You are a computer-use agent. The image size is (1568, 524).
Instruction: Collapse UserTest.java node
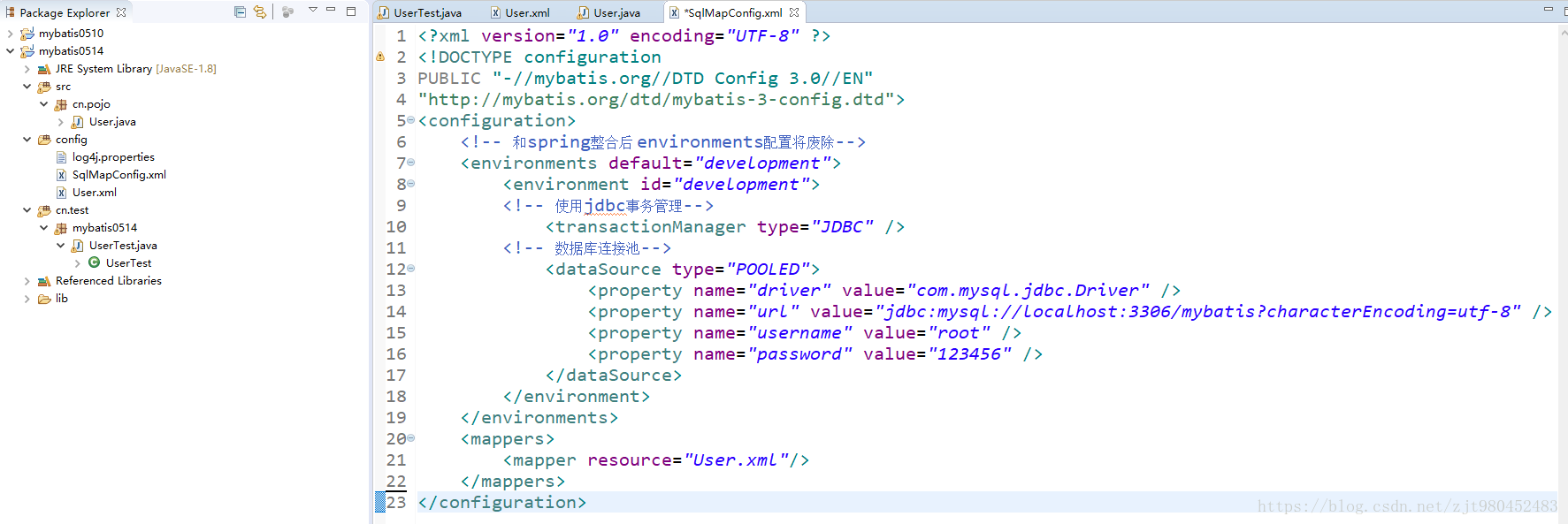tap(60, 246)
